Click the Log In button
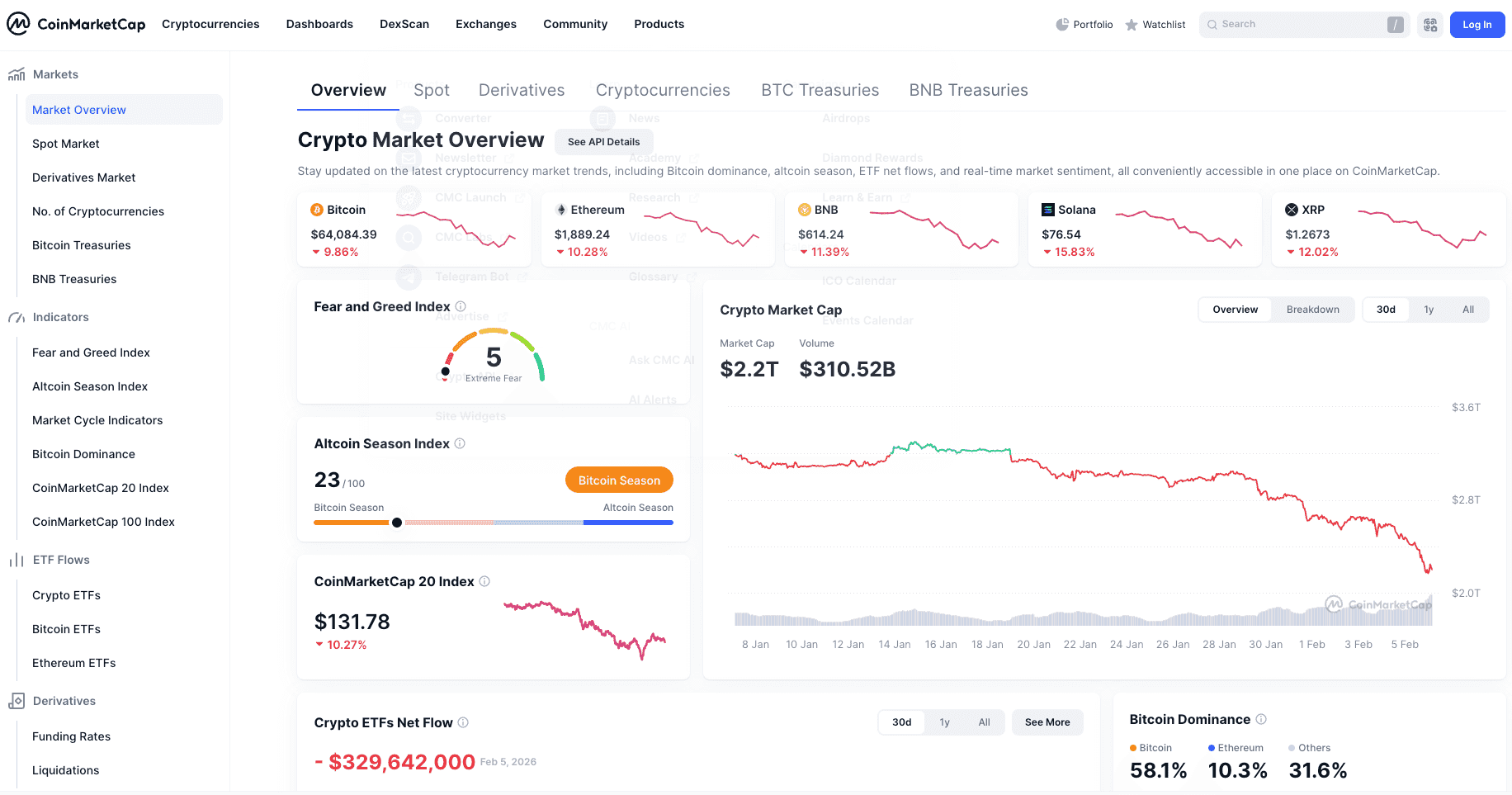The image size is (1512, 795). (x=1477, y=25)
